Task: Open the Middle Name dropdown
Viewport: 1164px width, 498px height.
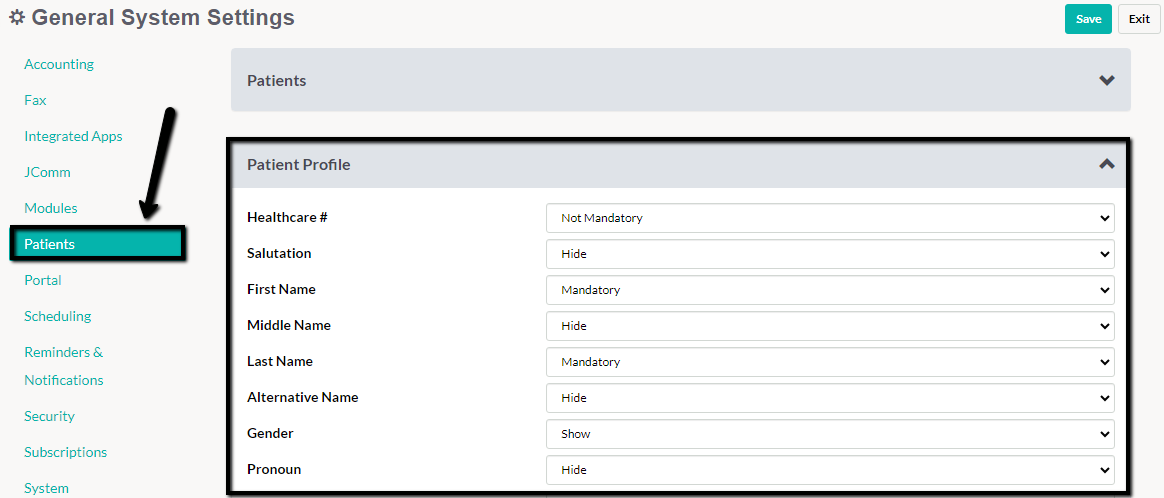Action: tap(830, 326)
